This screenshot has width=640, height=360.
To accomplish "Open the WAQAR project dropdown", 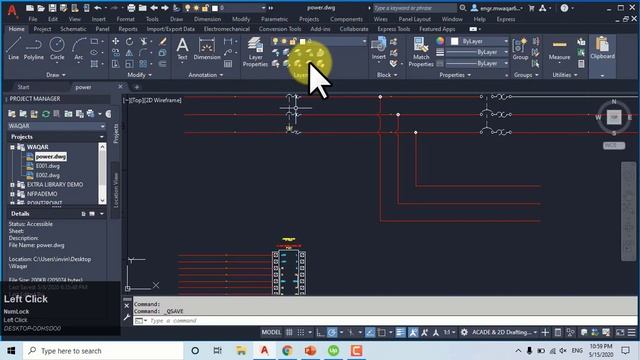I will pos(56,126).
